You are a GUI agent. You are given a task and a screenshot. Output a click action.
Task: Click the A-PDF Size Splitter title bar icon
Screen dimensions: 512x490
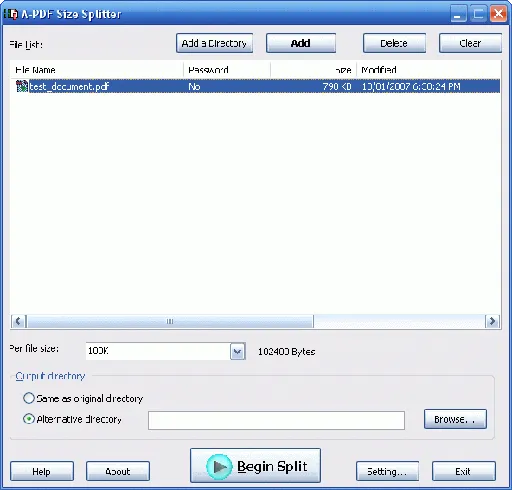pos(11,14)
